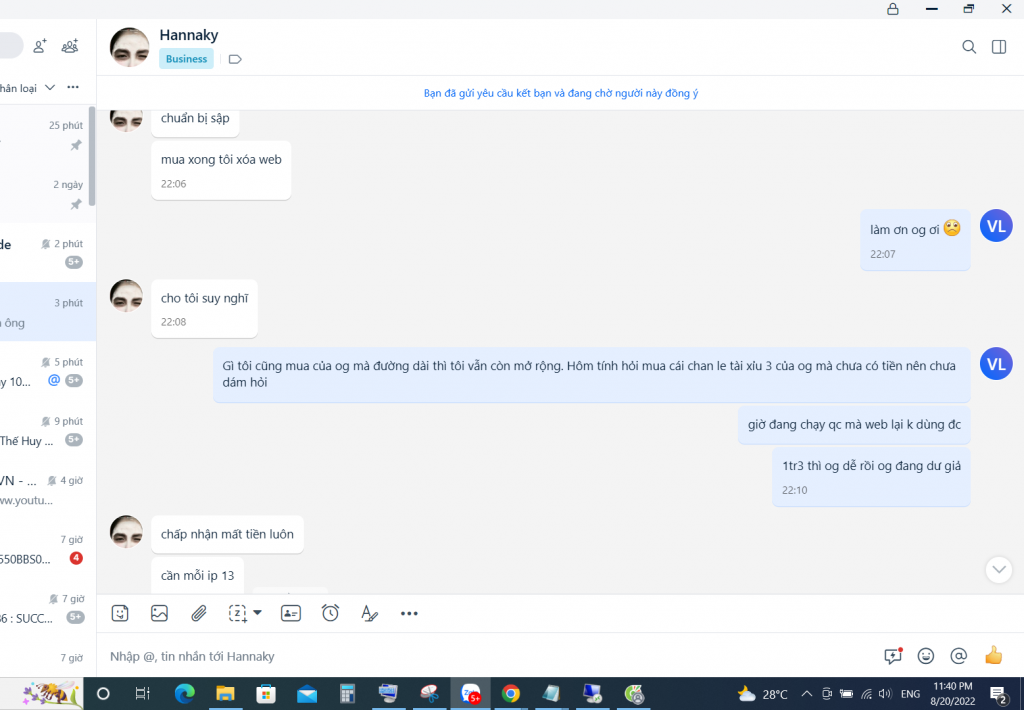
Task: Show hidden system tray icons chevron
Action: click(x=807, y=693)
